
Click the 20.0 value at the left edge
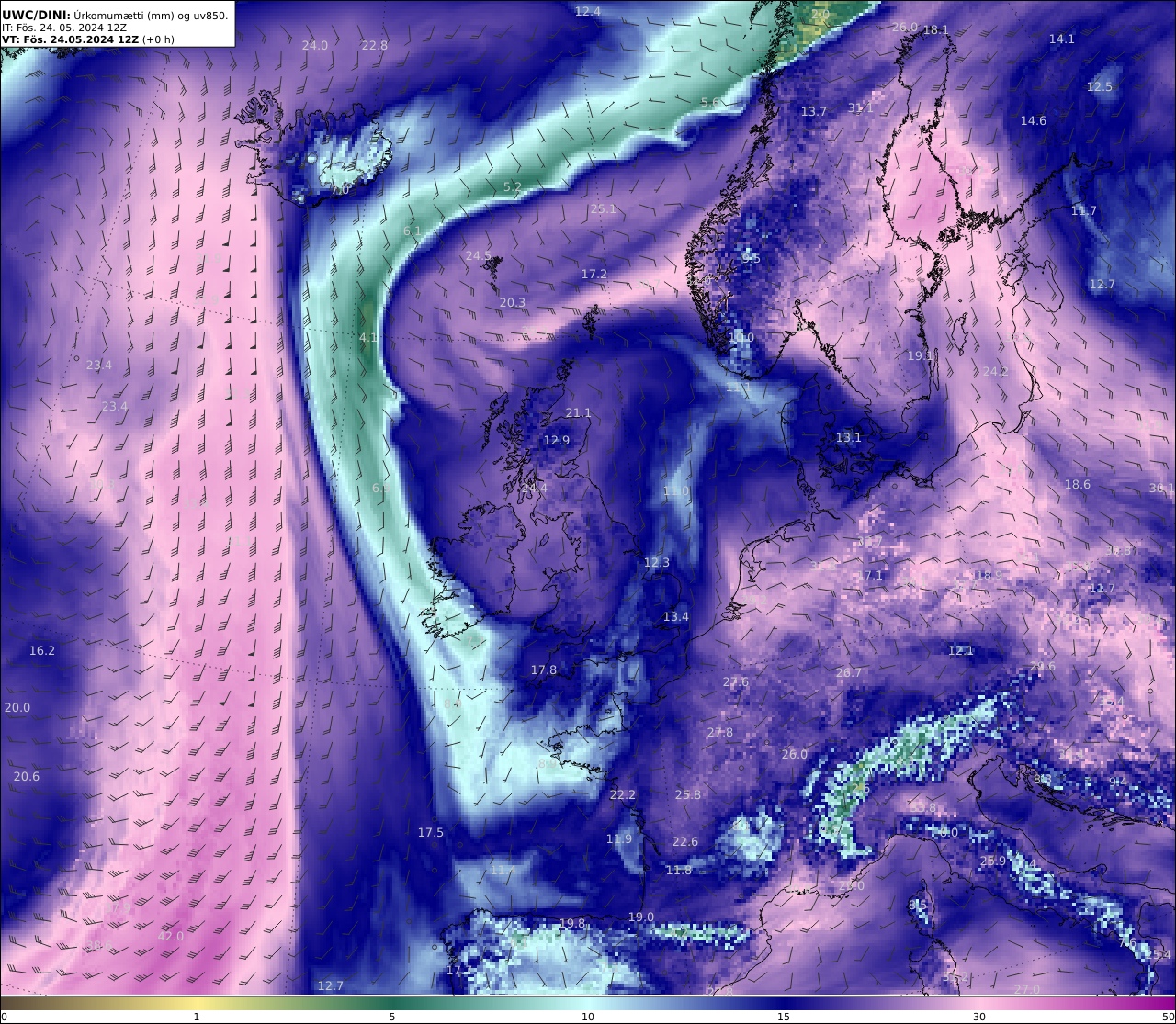point(17,707)
